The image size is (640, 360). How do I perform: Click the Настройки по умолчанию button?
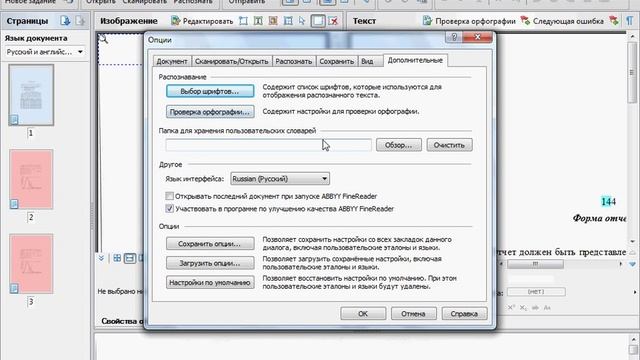tap(210, 282)
